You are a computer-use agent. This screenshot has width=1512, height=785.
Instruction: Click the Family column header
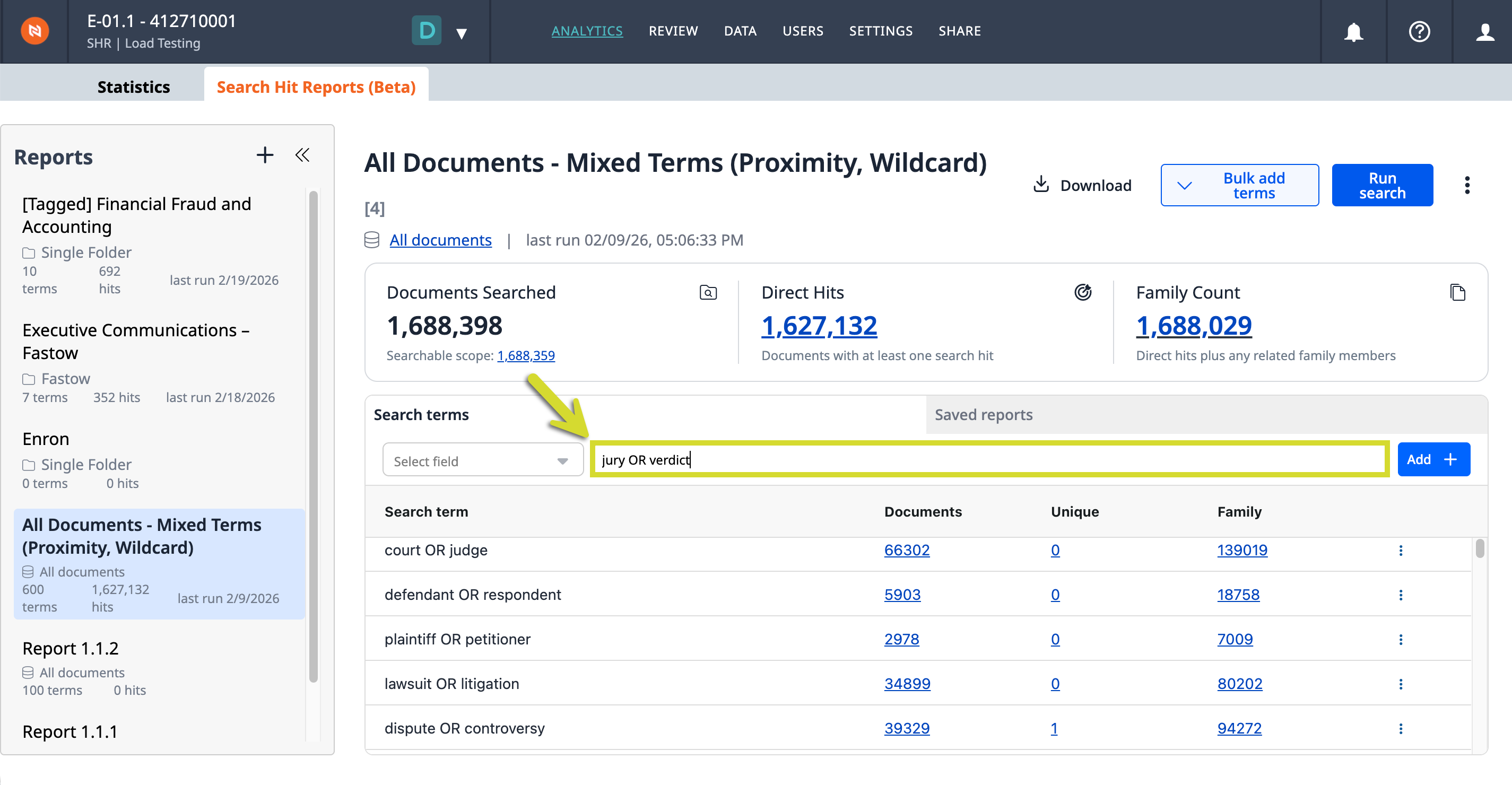(1239, 512)
